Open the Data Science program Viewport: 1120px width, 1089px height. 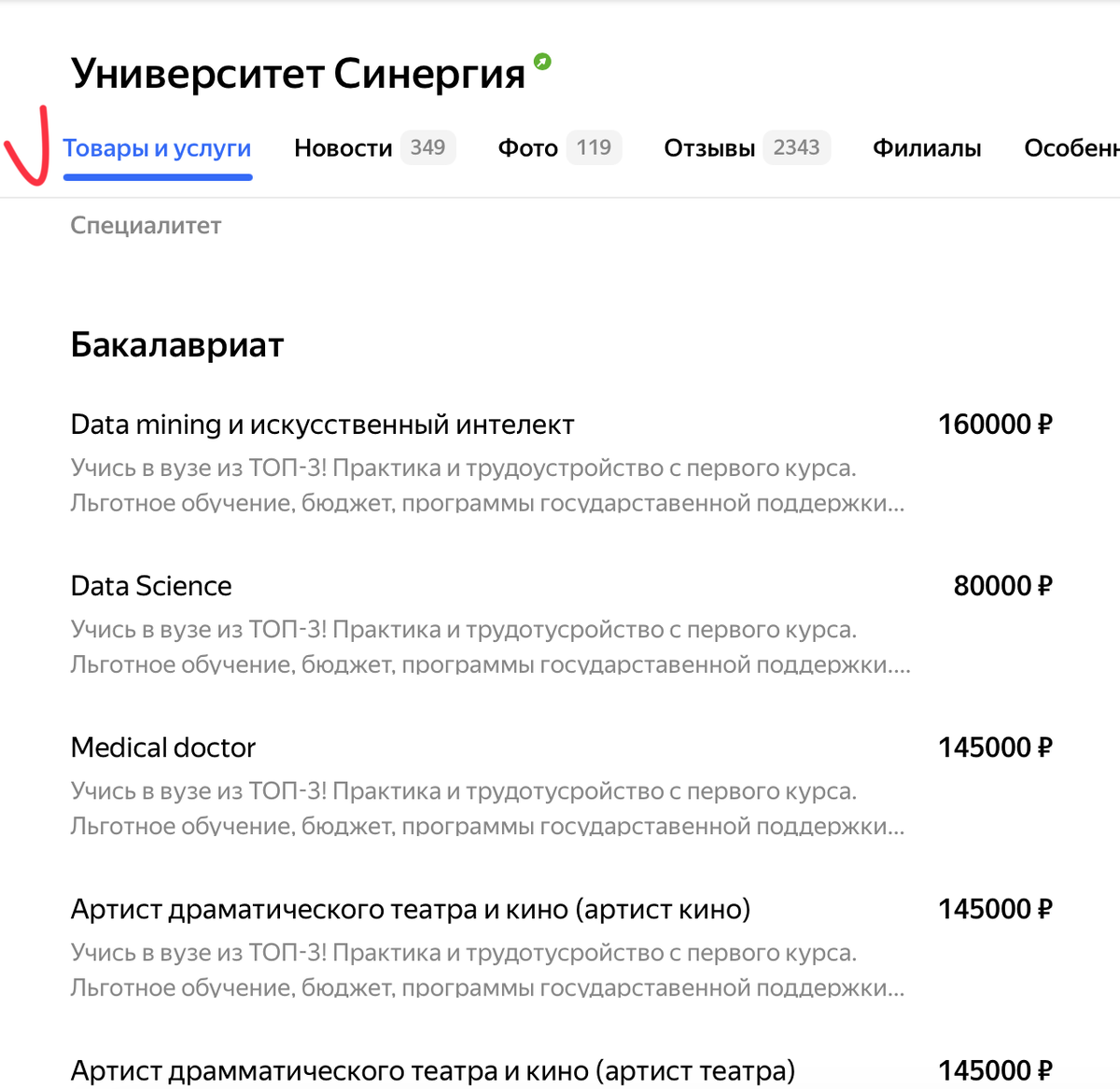(151, 586)
